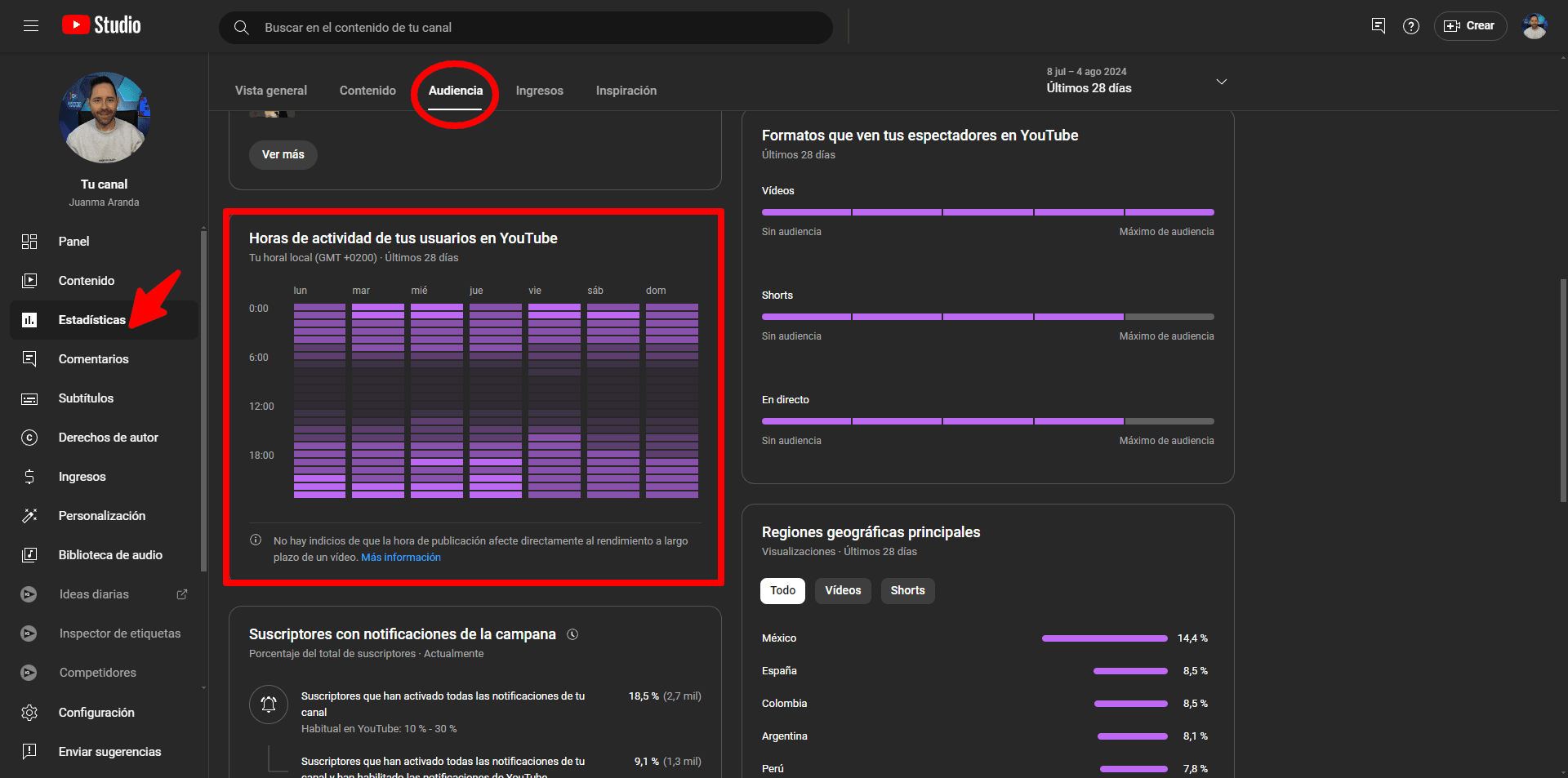
Task: Click the clock icon next to campana heading
Action: coord(572,634)
